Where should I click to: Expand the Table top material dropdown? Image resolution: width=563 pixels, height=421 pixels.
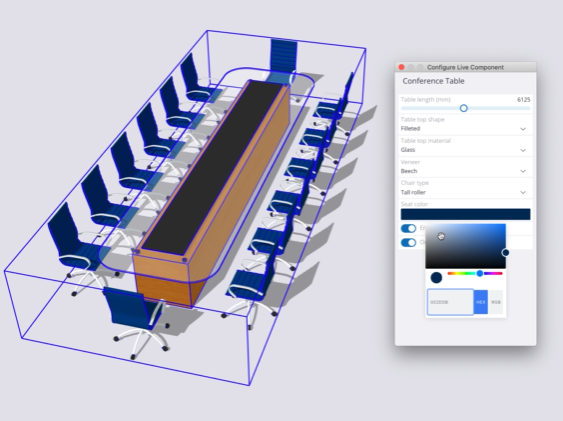tap(465, 146)
